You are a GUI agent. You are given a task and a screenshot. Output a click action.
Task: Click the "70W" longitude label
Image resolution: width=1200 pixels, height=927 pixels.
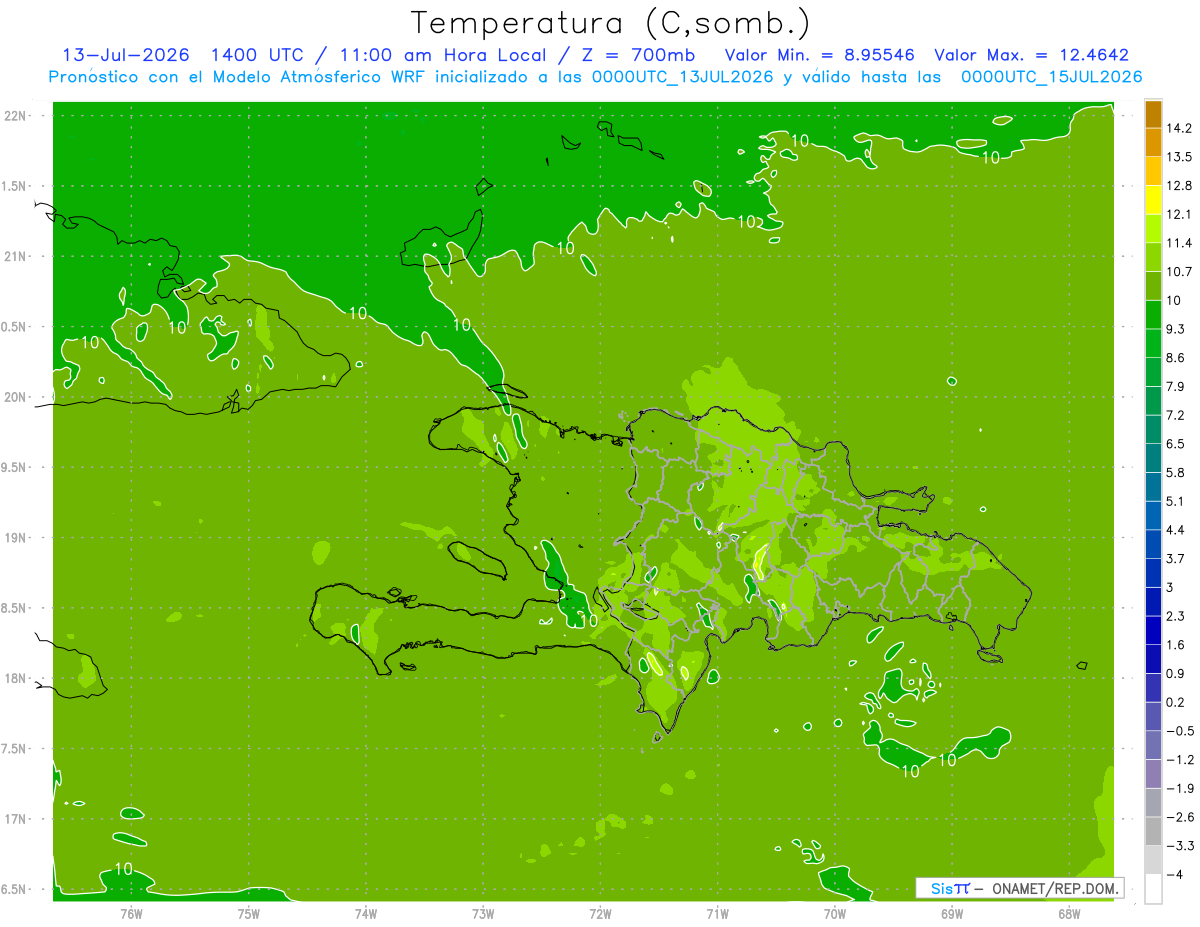click(834, 914)
